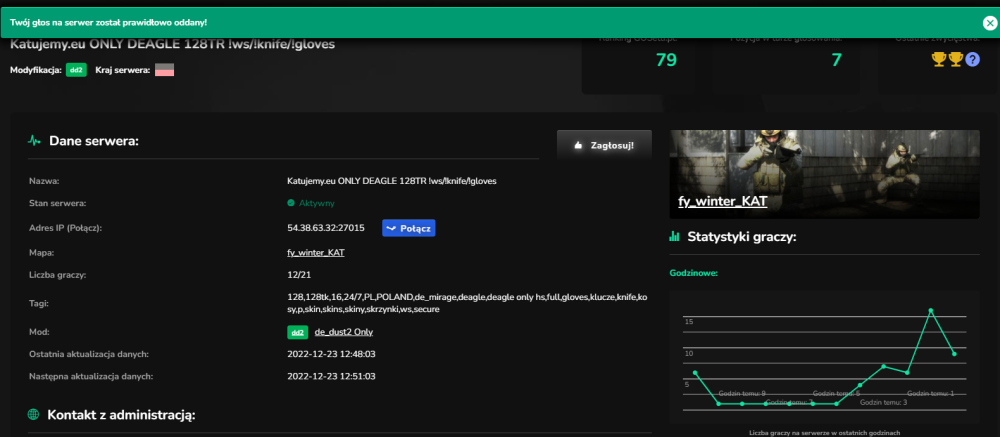Click the second gold trophy icon
Viewport: 1000px width, 437px height.
click(955, 59)
